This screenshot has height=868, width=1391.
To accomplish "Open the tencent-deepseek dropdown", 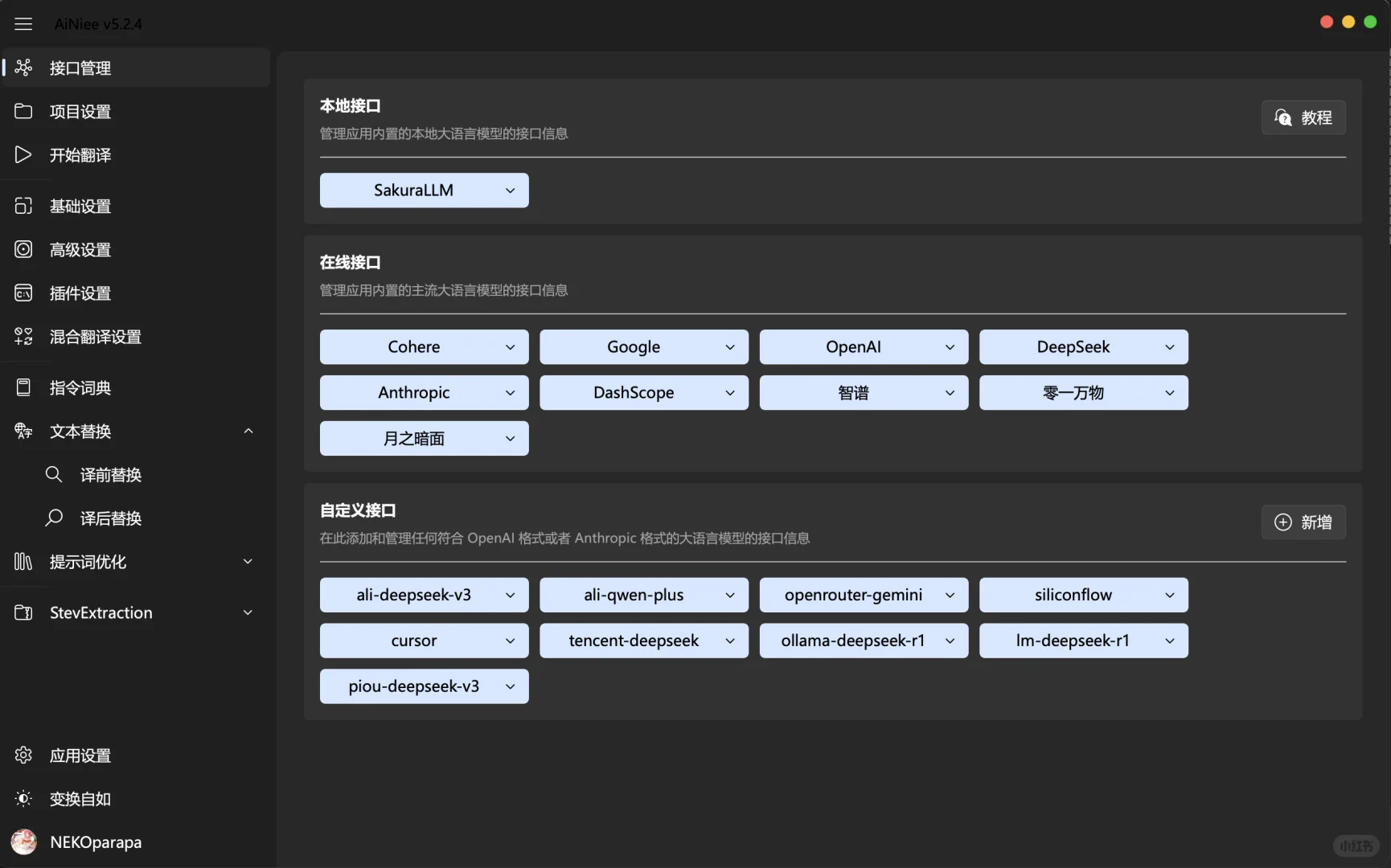I will (x=643, y=641).
